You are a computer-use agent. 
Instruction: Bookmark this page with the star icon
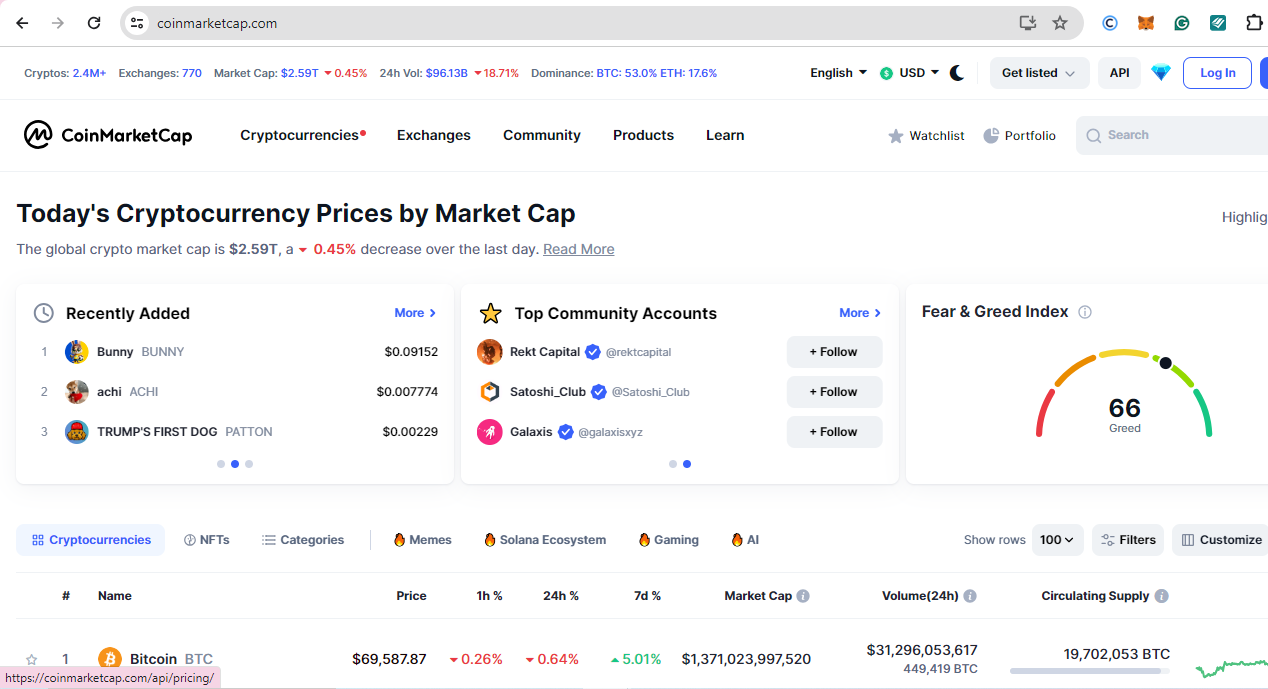tap(1060, 23)
